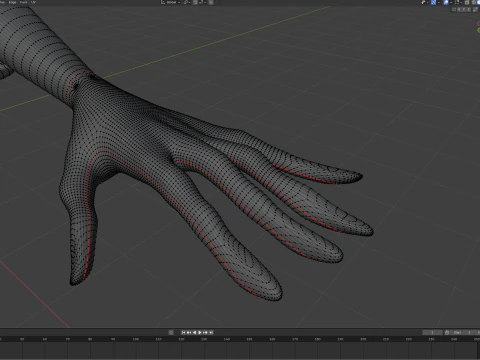
Task: Open the Edge menu in the viewport header
Action: point(12,2)
